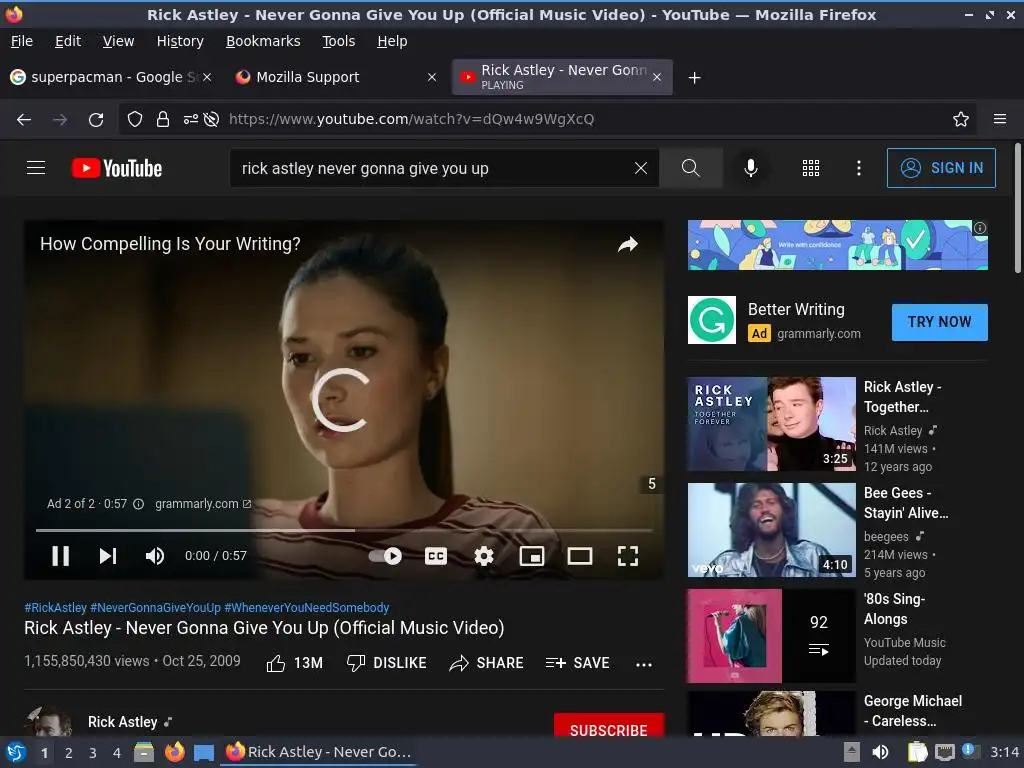Open the View menu
The image size is (1024, 768).
[x=118, y=41]
